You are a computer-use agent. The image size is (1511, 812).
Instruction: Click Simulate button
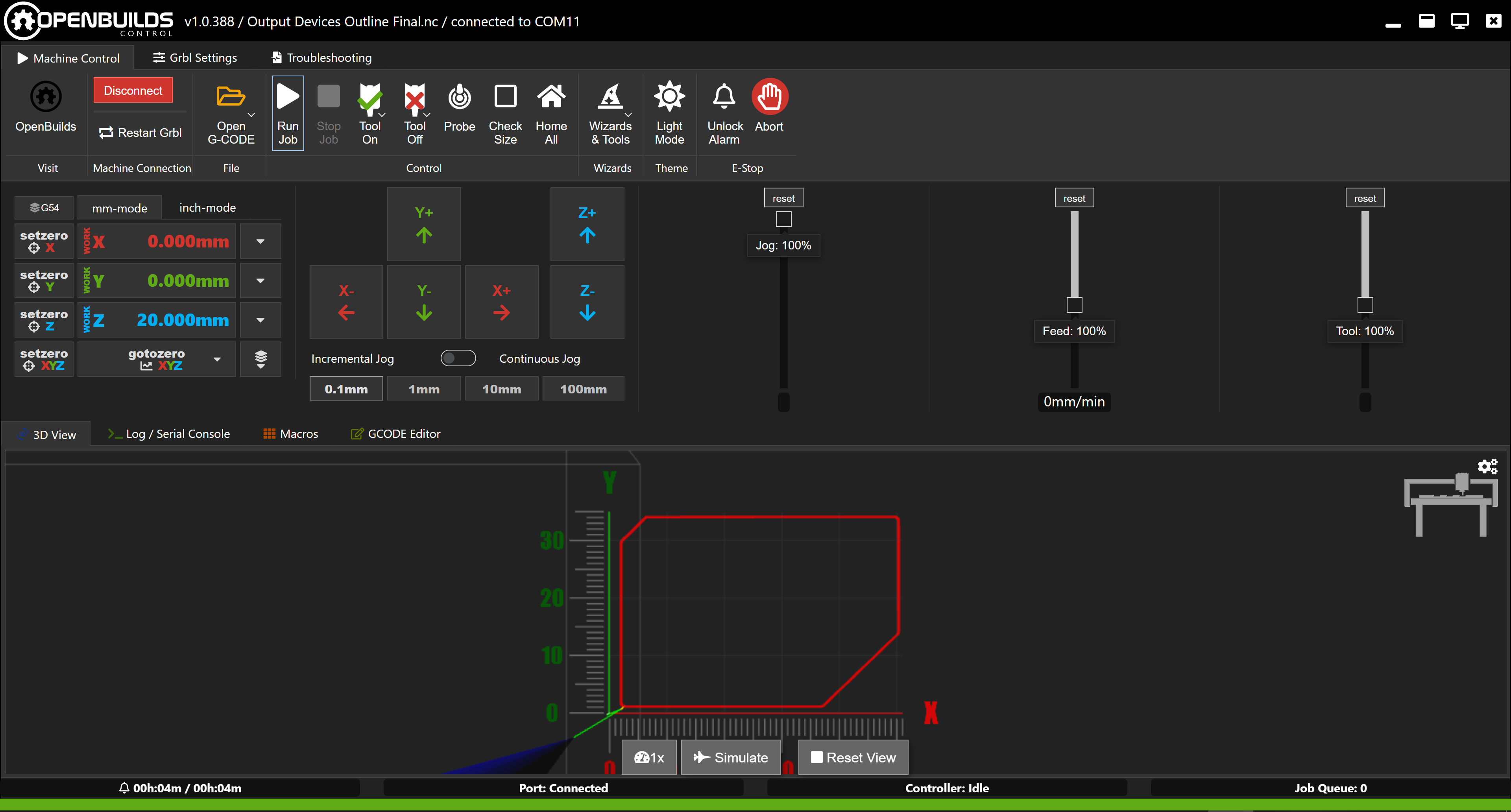point(730,757)
